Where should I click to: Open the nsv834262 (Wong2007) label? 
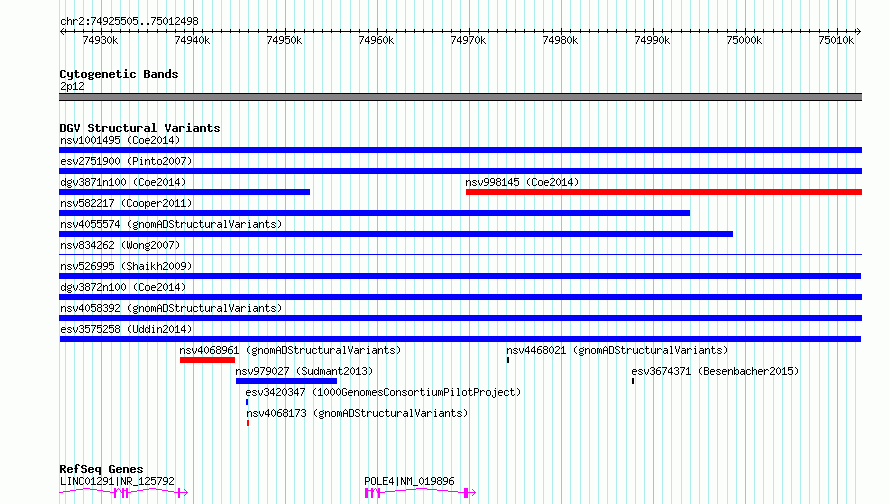pyautogui.click(x=120, y=245)
